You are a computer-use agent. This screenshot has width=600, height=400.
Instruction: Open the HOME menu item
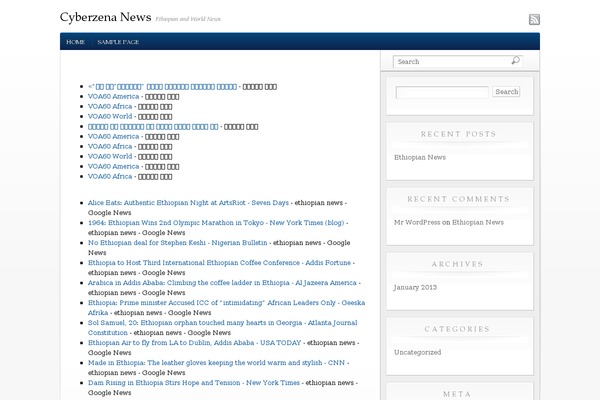(x=75, y=42)
